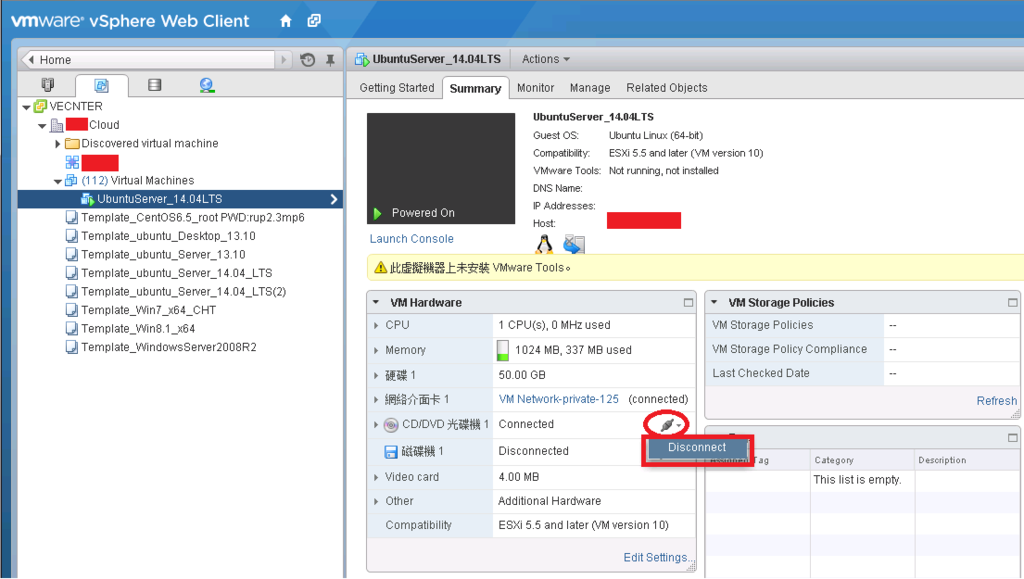This screenshot has width=1024, height=579.
Task: Switch to the Monitor tab
Action: 536,88
